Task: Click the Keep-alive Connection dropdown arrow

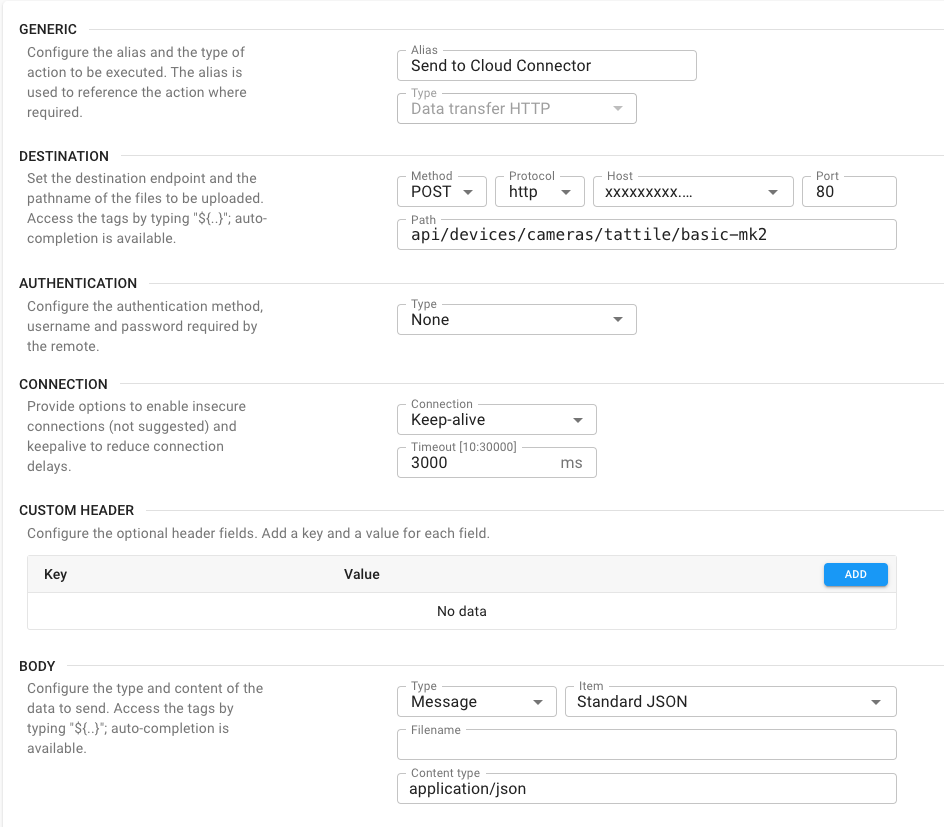Action: tap(578, 421)
